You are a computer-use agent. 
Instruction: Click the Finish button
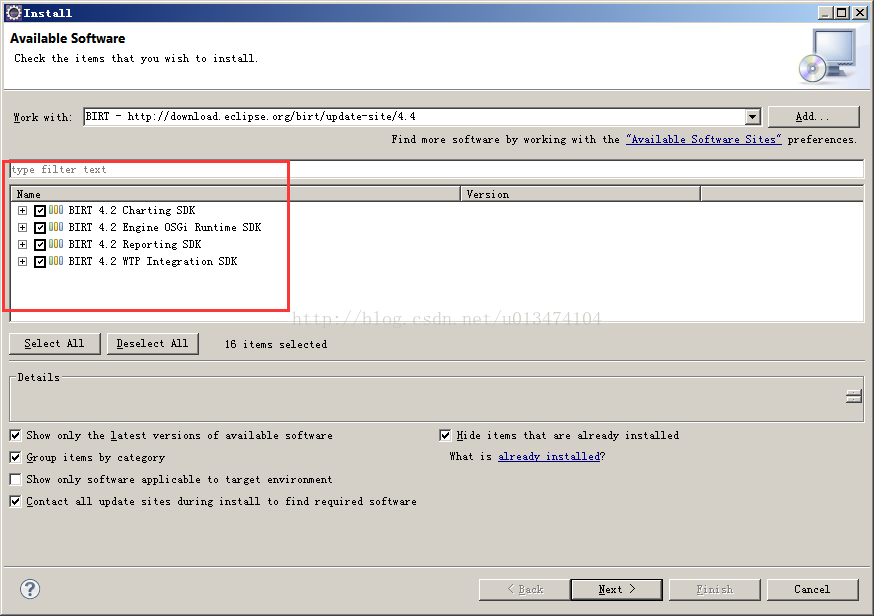[715, 589]
